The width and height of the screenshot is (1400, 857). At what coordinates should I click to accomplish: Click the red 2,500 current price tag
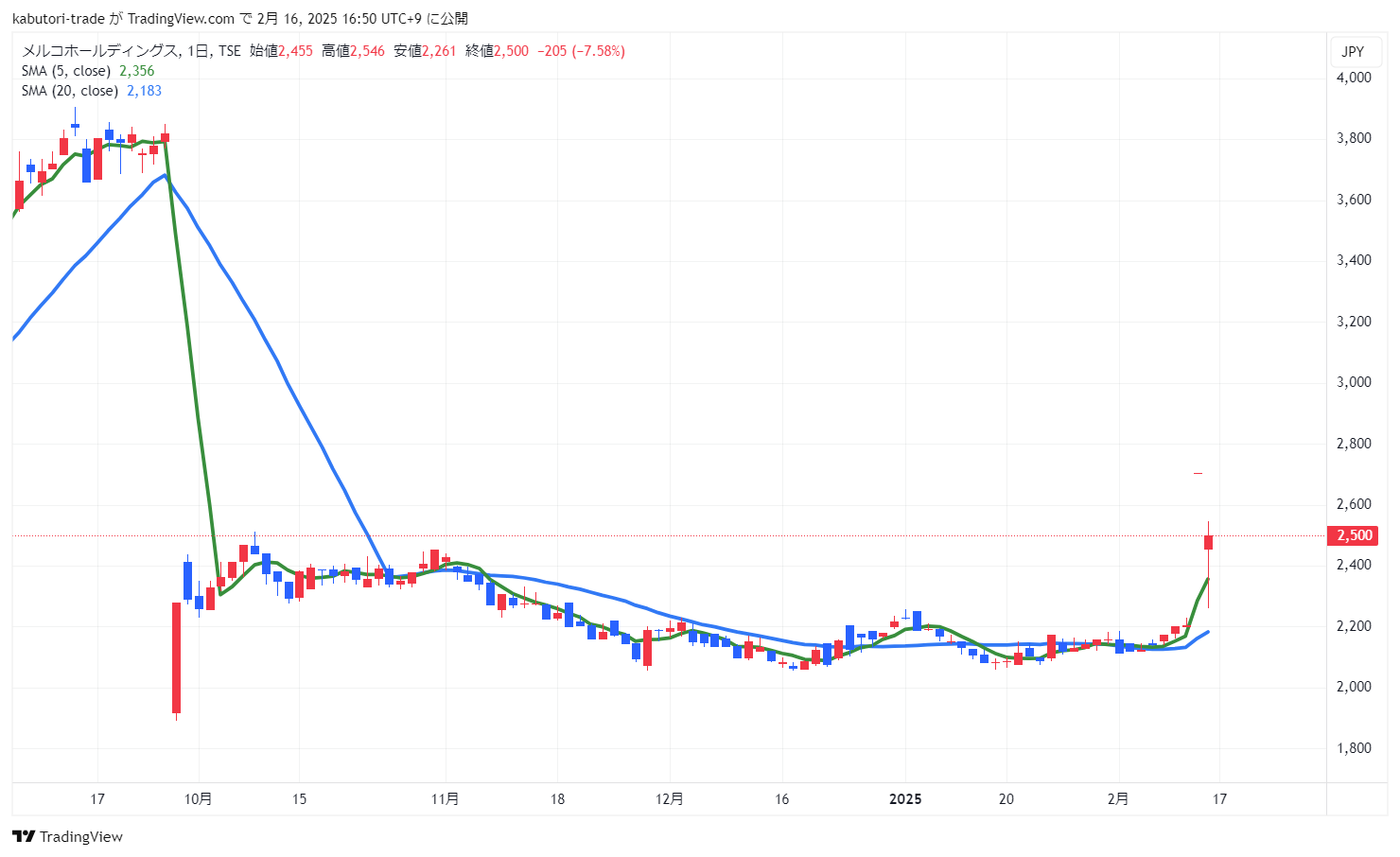[1353, 535]
